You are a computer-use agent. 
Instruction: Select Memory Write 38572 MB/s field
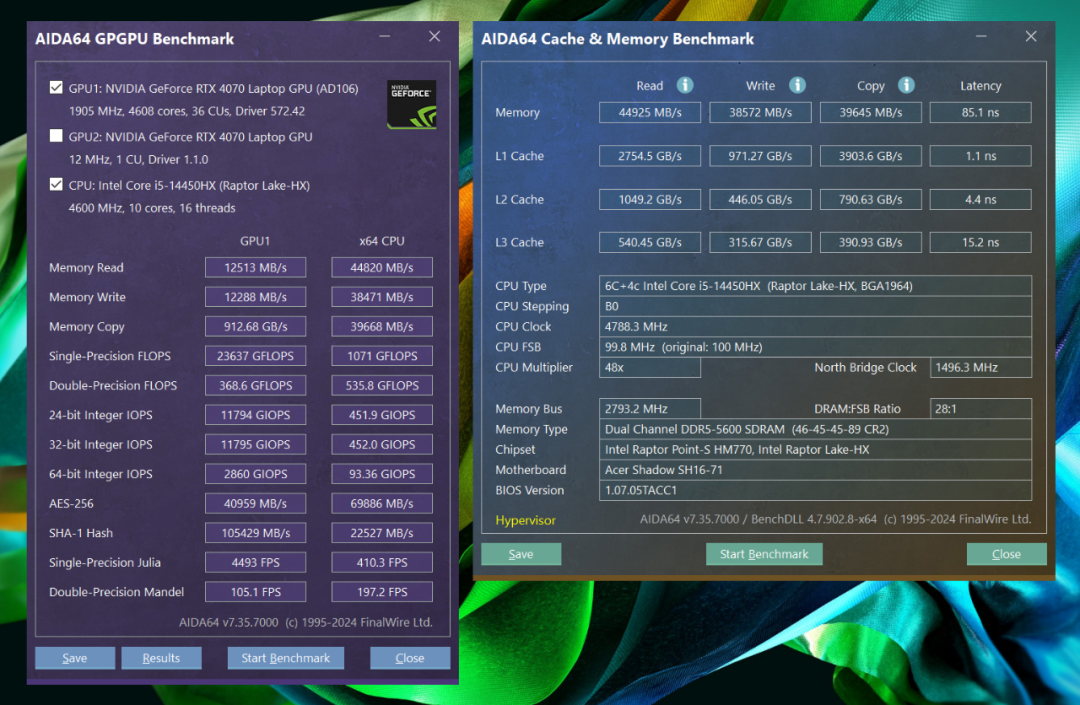click(x=760, y=112)
